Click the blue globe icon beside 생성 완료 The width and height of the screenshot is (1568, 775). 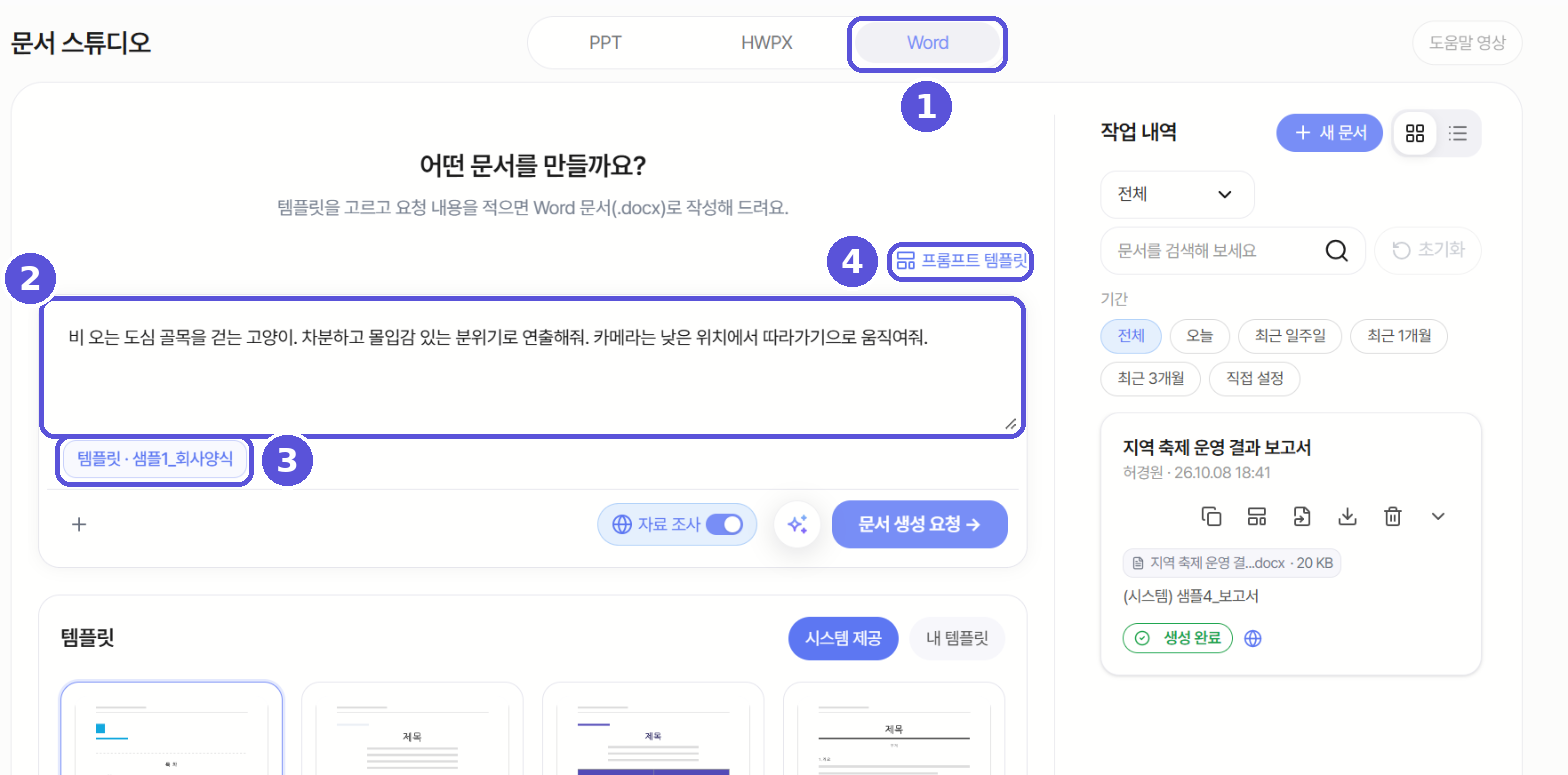tap(1253, 638)
